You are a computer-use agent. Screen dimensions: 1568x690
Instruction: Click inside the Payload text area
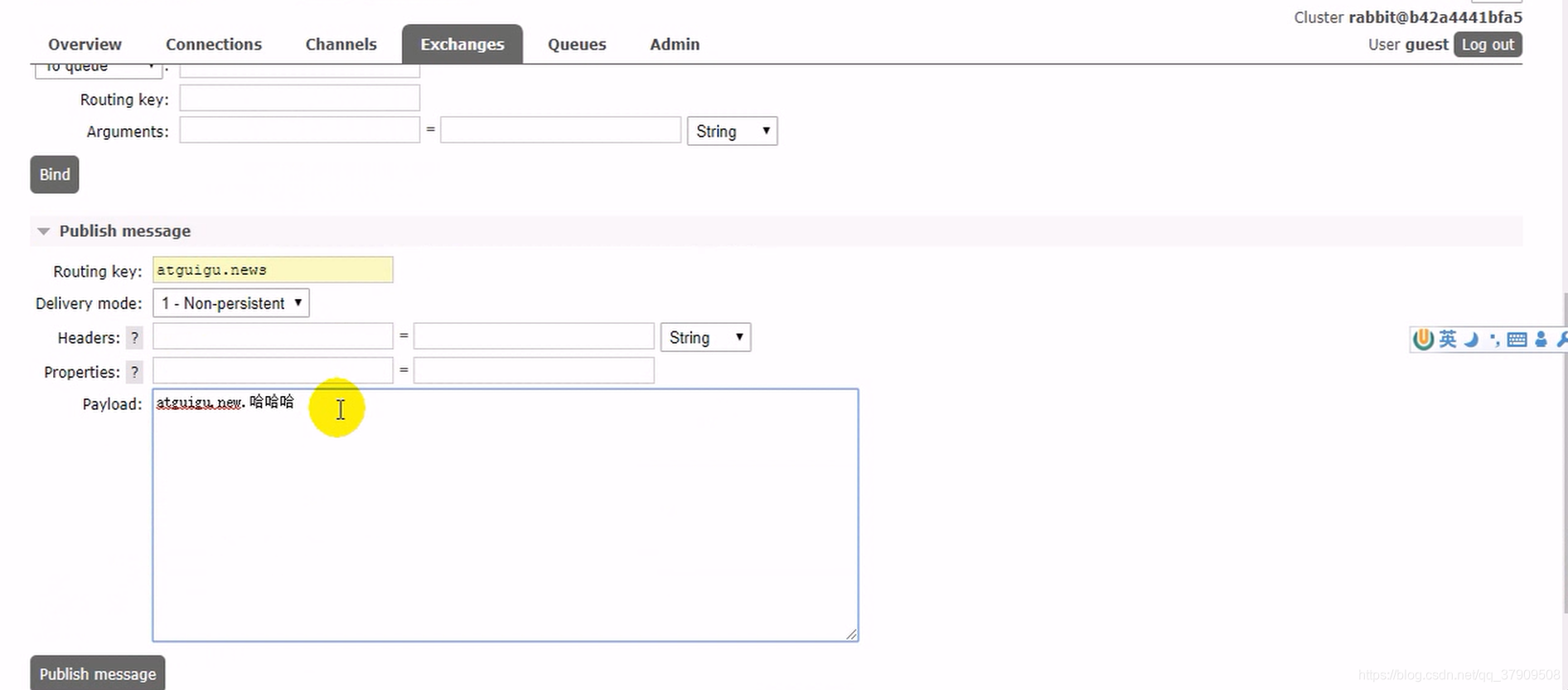[x=506, y=515]
